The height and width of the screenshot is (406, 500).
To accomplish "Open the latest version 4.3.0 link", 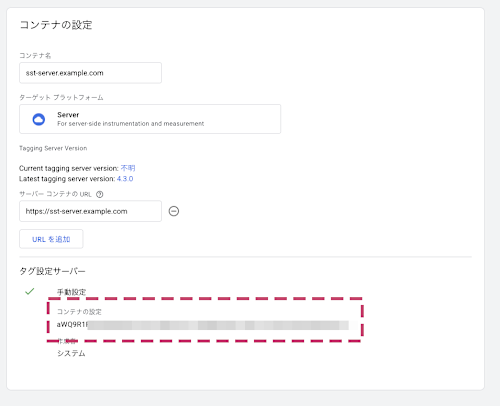I will [125, 179].
